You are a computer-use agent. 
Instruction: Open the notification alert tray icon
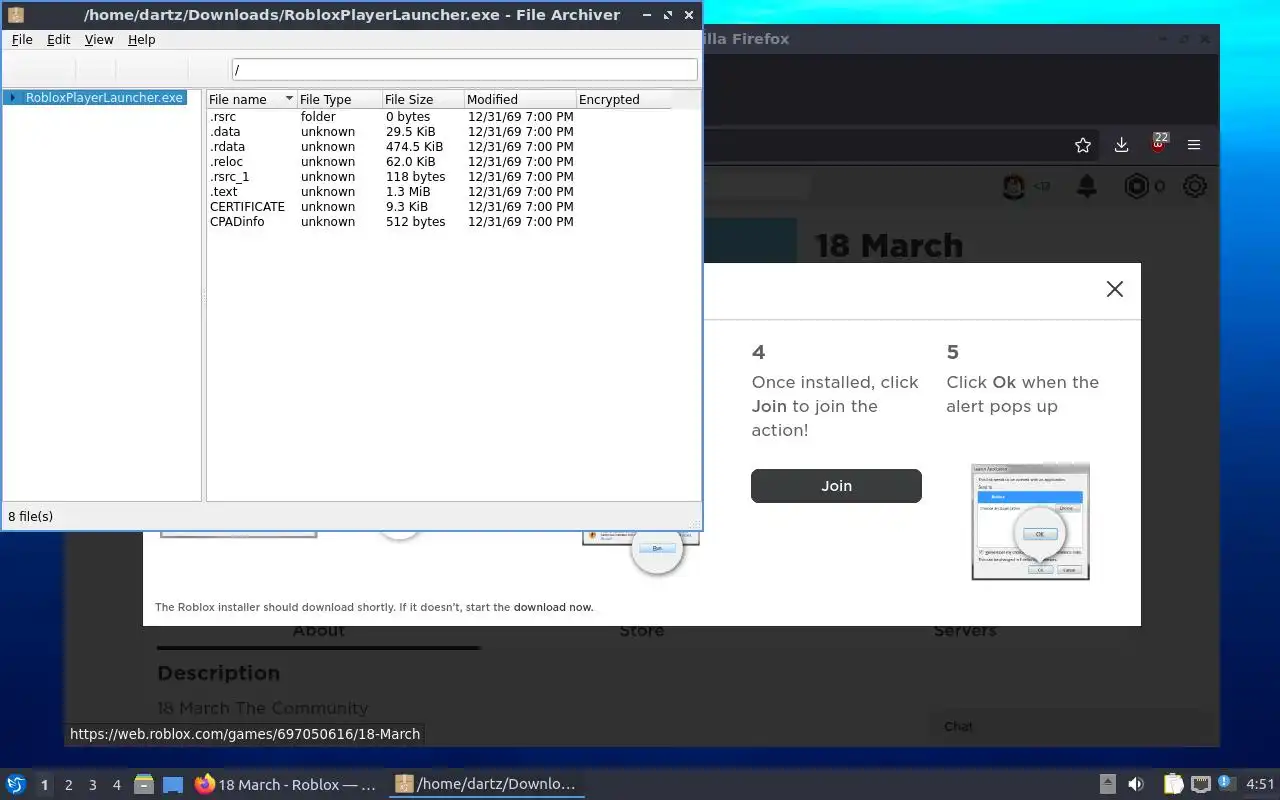1227,784
